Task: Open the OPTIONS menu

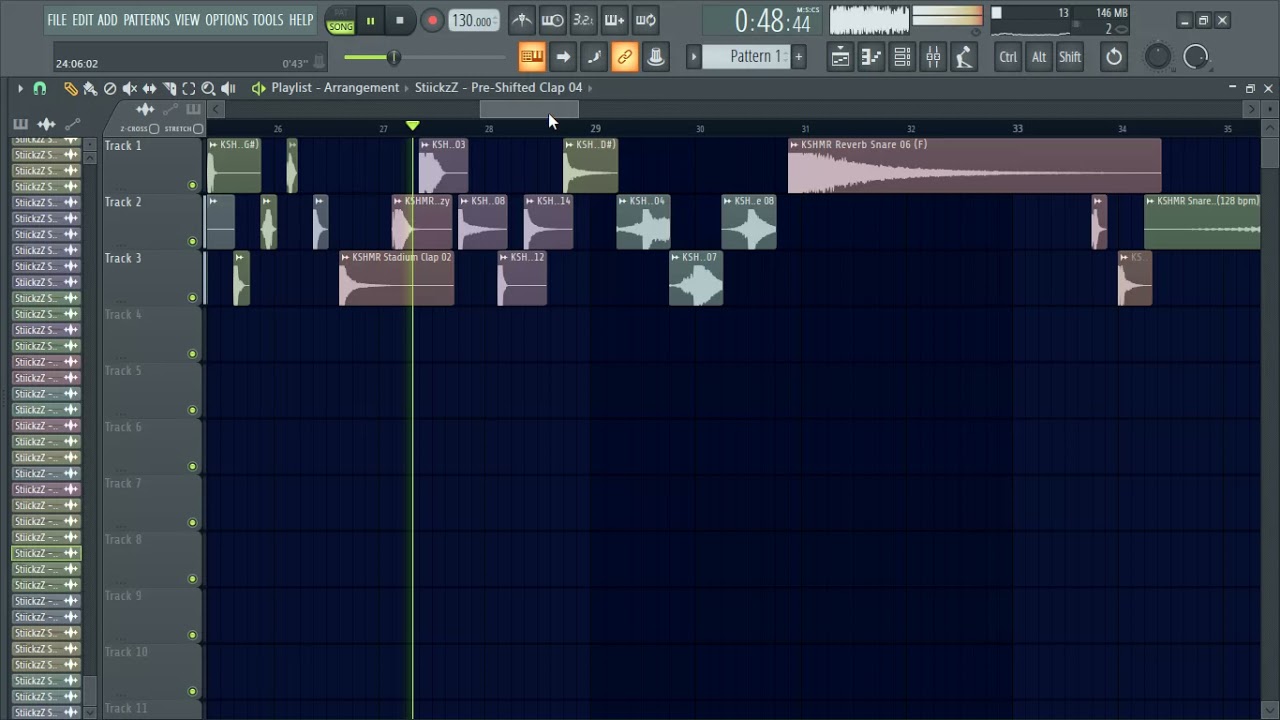Action: pos(226,20)
